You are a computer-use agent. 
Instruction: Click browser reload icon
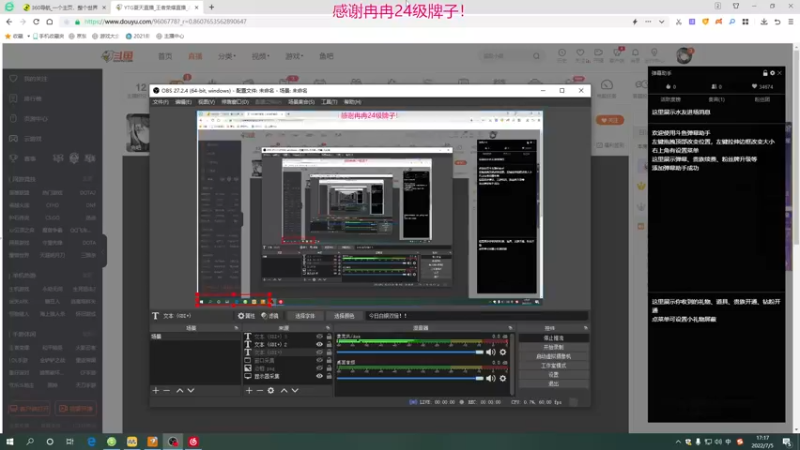tap(36, 22)
